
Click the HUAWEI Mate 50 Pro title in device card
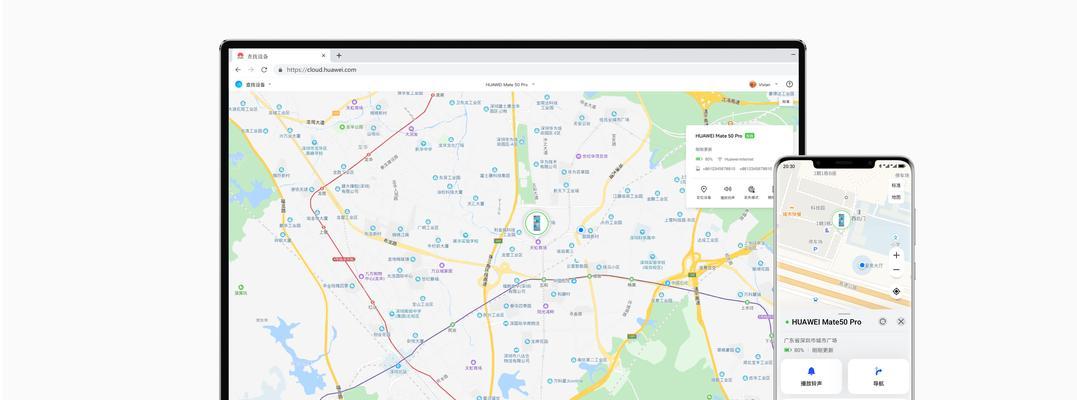coord(718,136)
